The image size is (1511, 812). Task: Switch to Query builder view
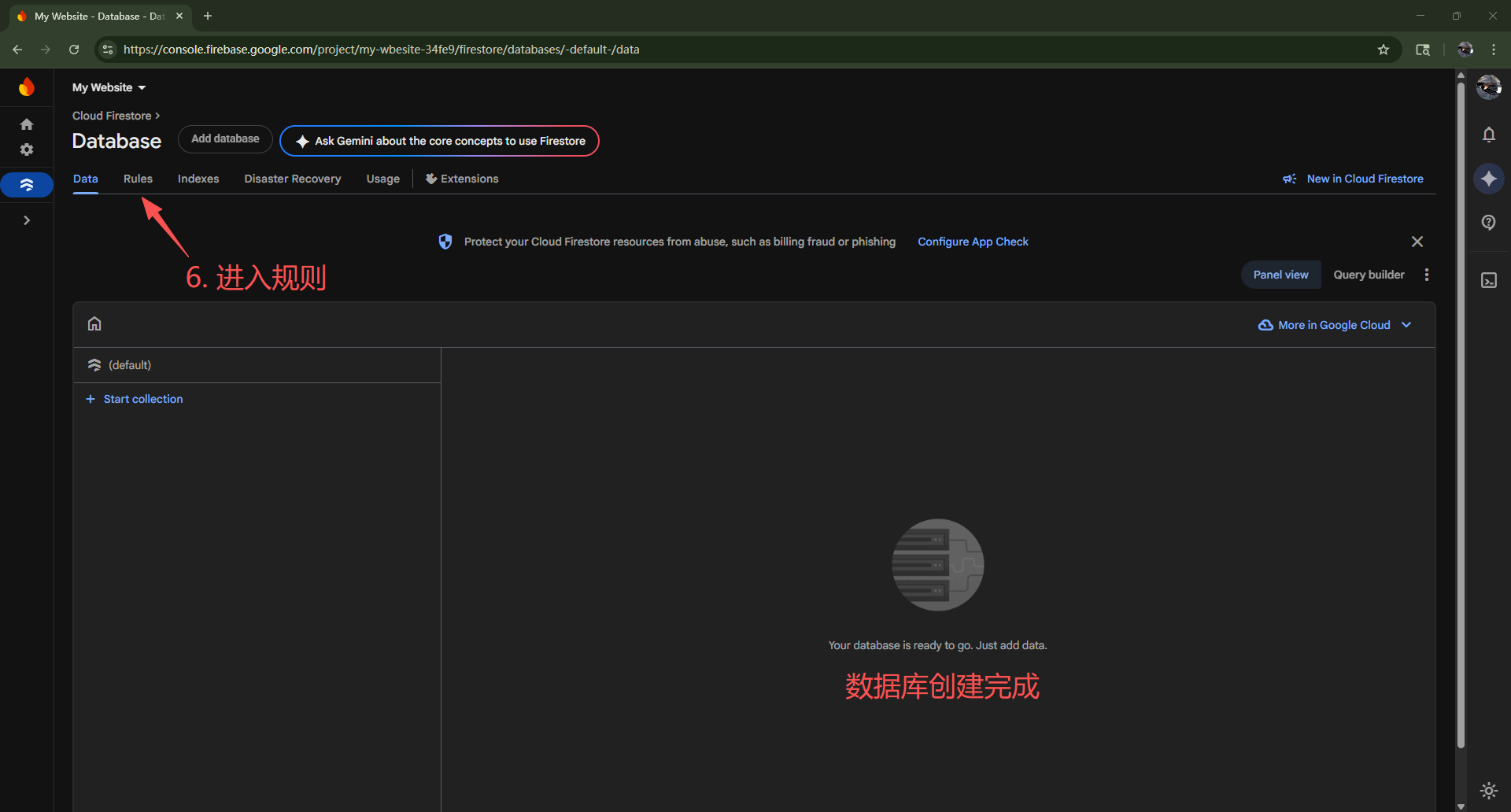pos(1369,275)
